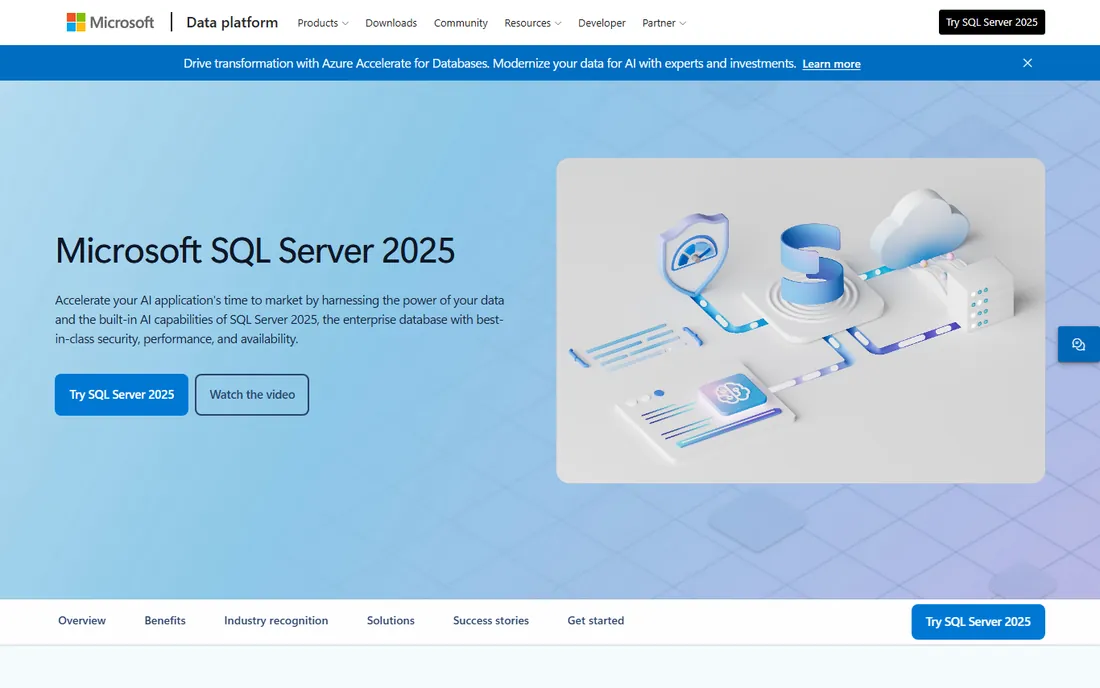The width and height of the screenshot is (1100, 688).
Task: Click the hero Try SQL Server 2025 button
Action: coord(121,395)
